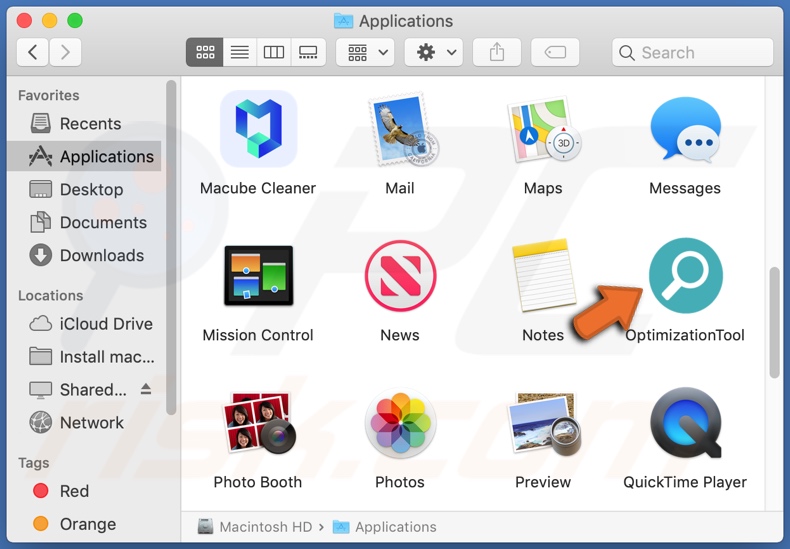Viewport: 790px width, 549px height.
Task: Click the Preview app icon
Action: tap(545, 423)
